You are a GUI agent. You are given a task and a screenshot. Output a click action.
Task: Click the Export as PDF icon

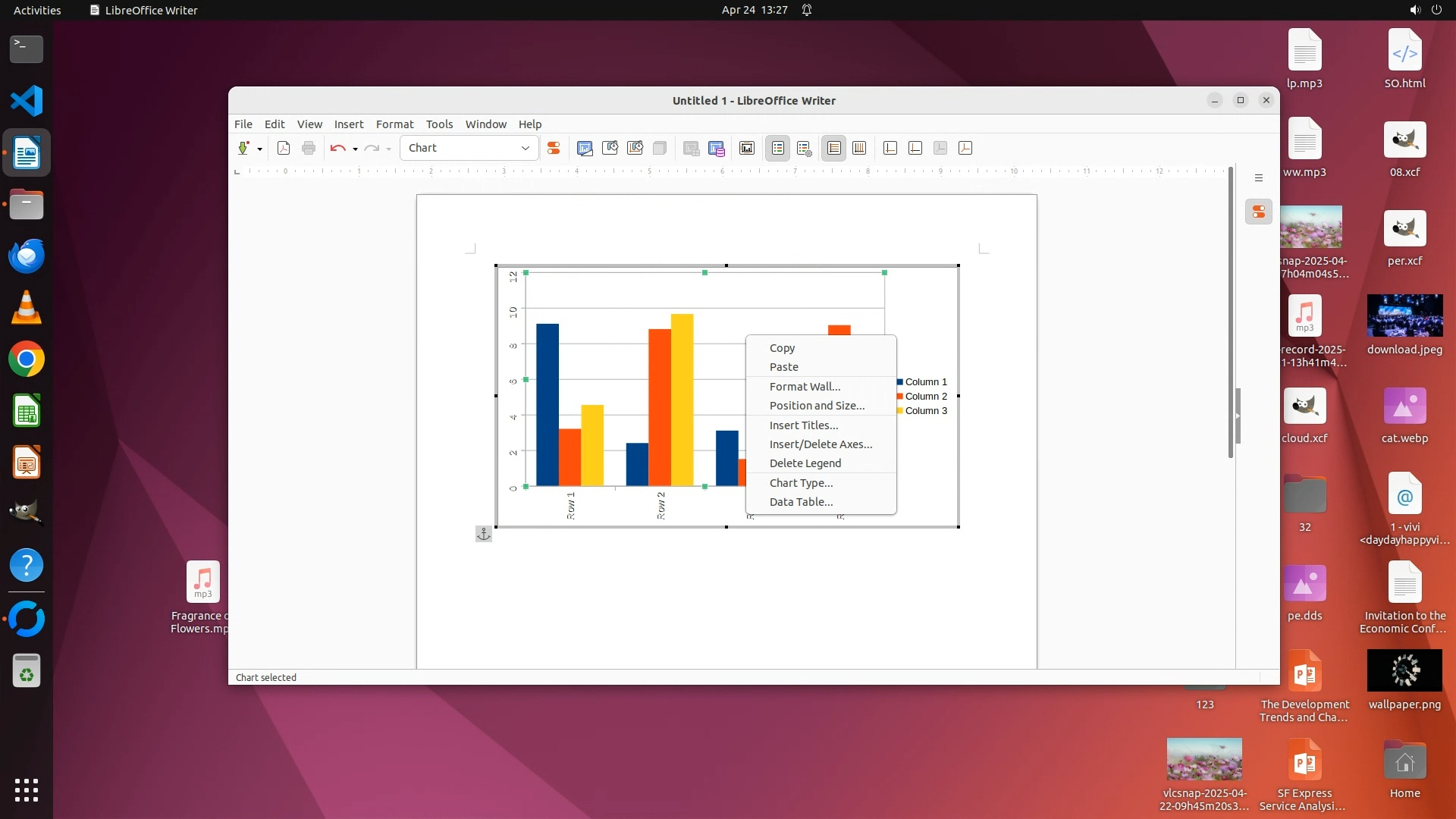pyautogui.click(x=284, y=148)
